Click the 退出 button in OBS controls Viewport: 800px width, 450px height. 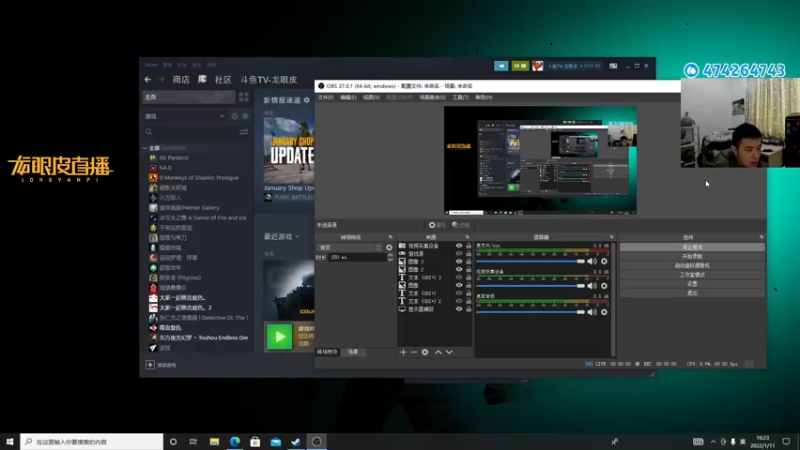coord(692,293)
